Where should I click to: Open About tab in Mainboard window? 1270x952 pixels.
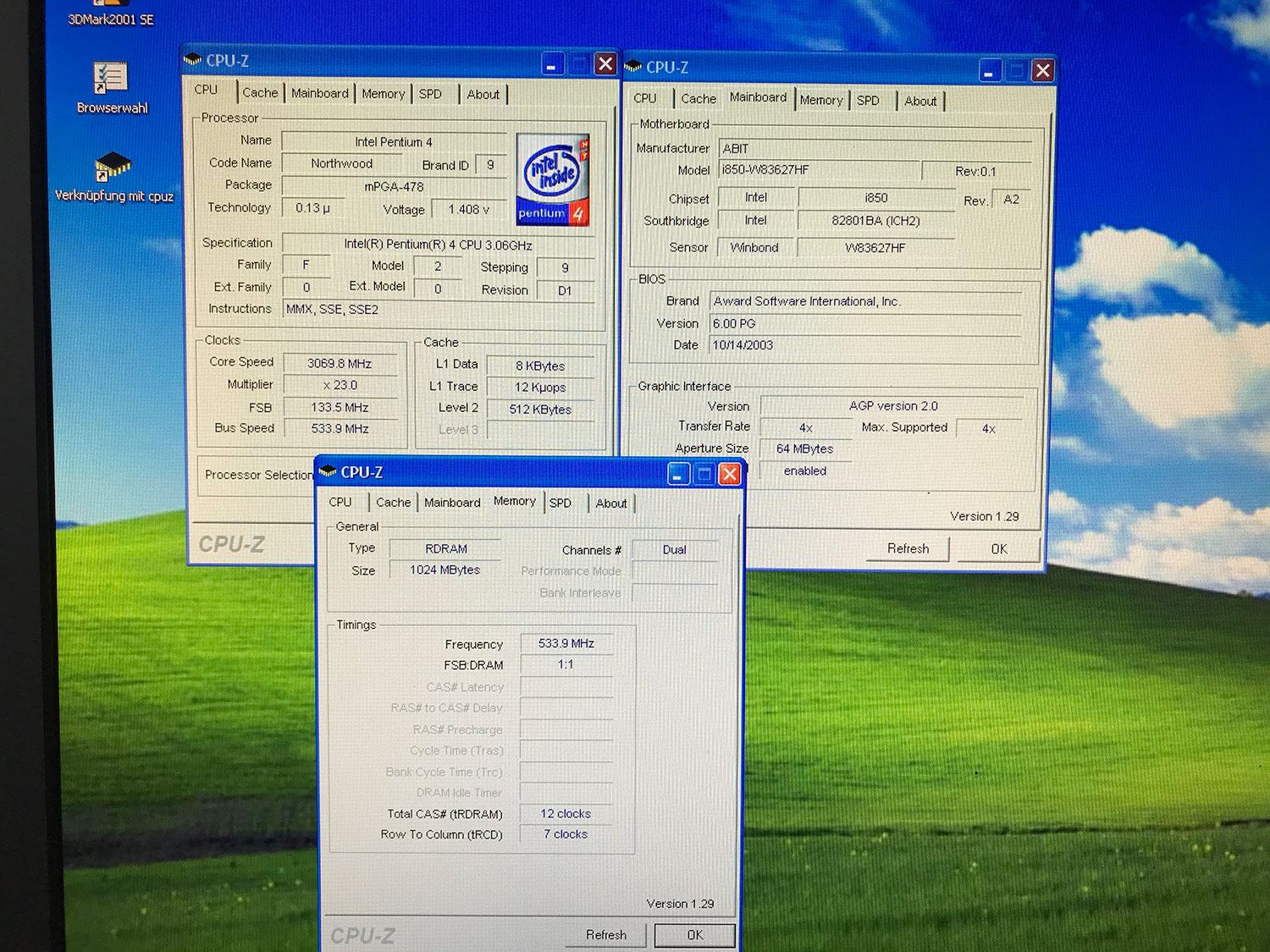920,101
